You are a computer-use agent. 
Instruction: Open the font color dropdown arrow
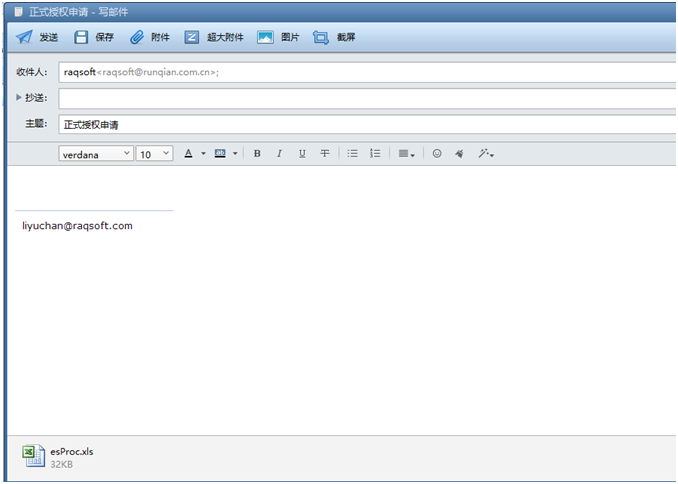203,154
